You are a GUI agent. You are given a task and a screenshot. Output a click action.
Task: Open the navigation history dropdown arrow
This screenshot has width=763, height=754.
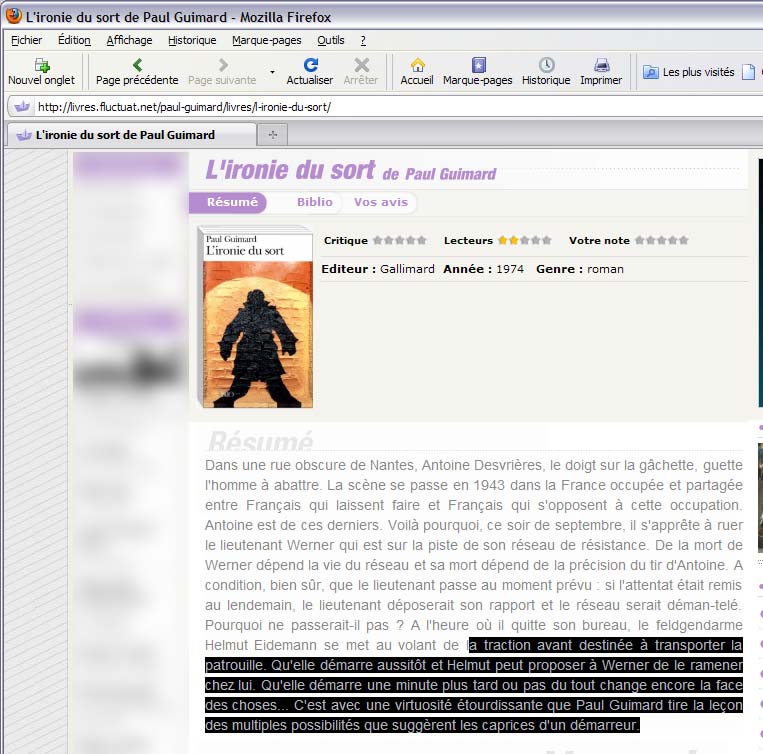tap(272, 72)
